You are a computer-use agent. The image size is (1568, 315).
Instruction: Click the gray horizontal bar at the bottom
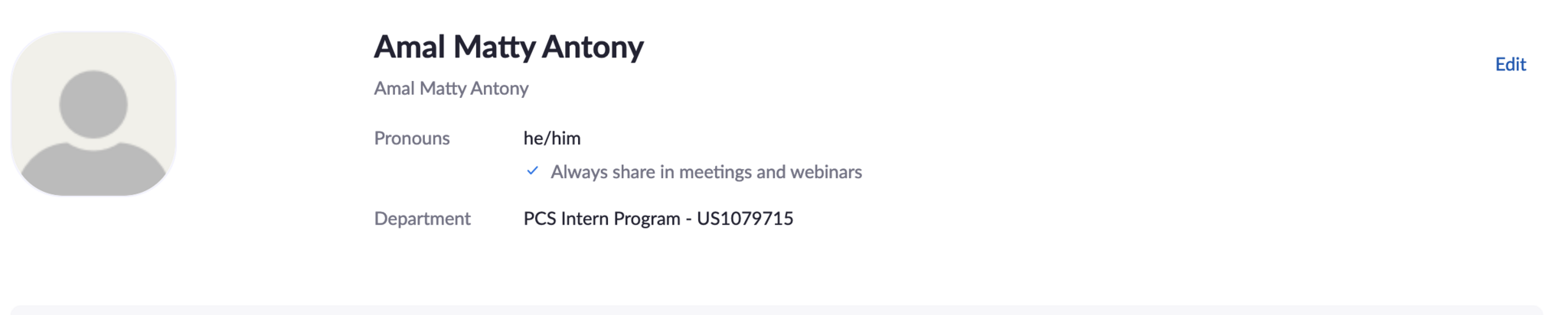point(776,310)
